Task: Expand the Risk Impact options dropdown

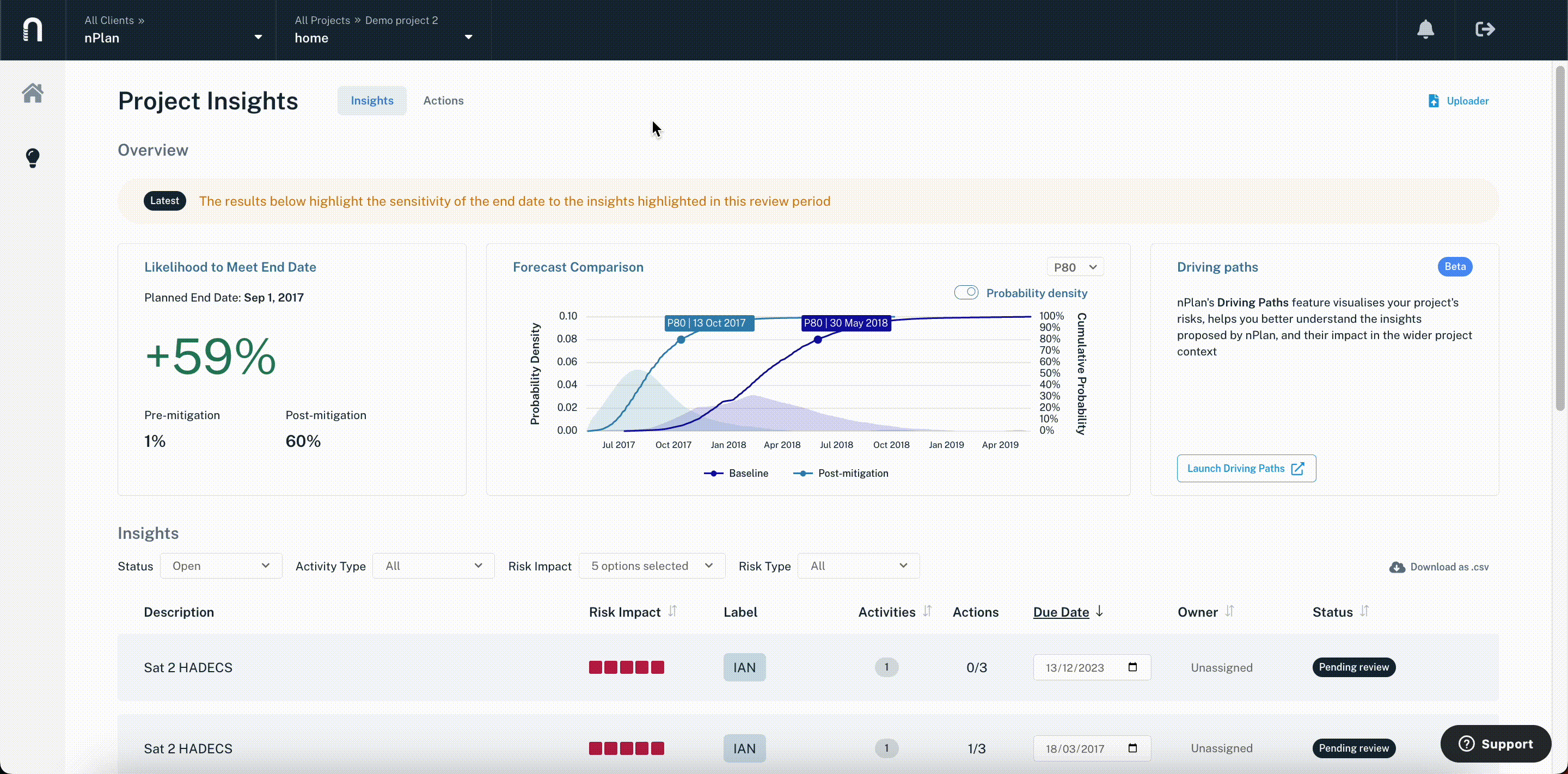Action: tap(652, 566)
